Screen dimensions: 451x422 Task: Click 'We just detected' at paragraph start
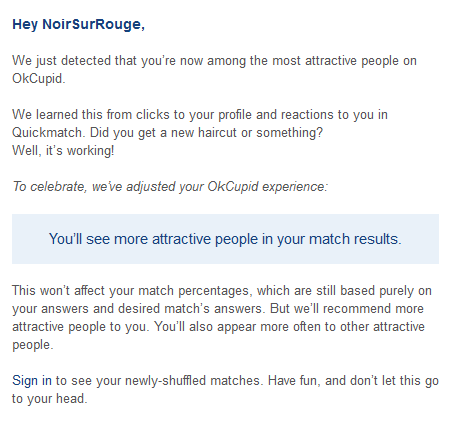(x=61, y=61)
